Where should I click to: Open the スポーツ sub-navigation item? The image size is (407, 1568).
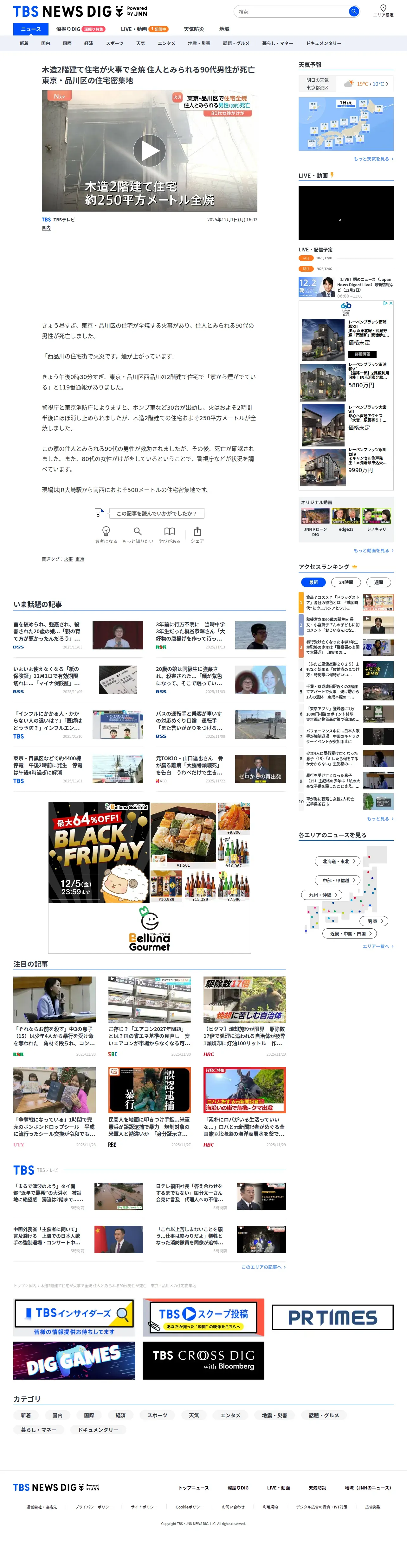point(114,43)
